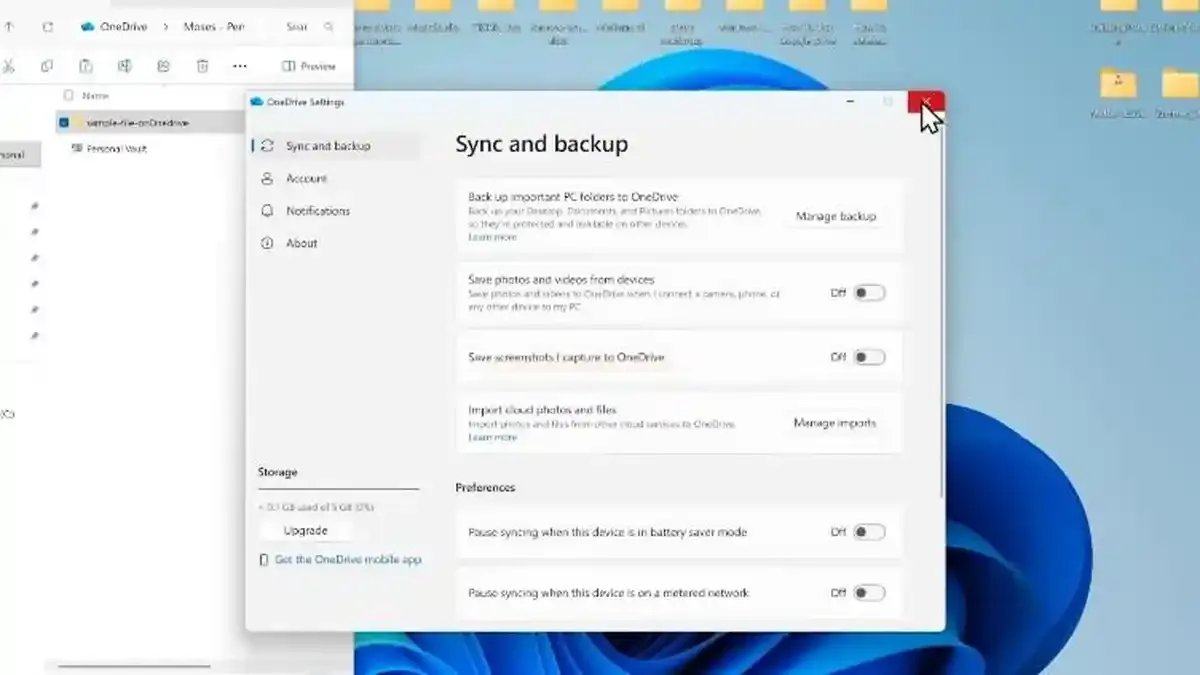Click the Upgrade storage button
The width and height of the screenshot is (1200, 675).
[305, 531]
